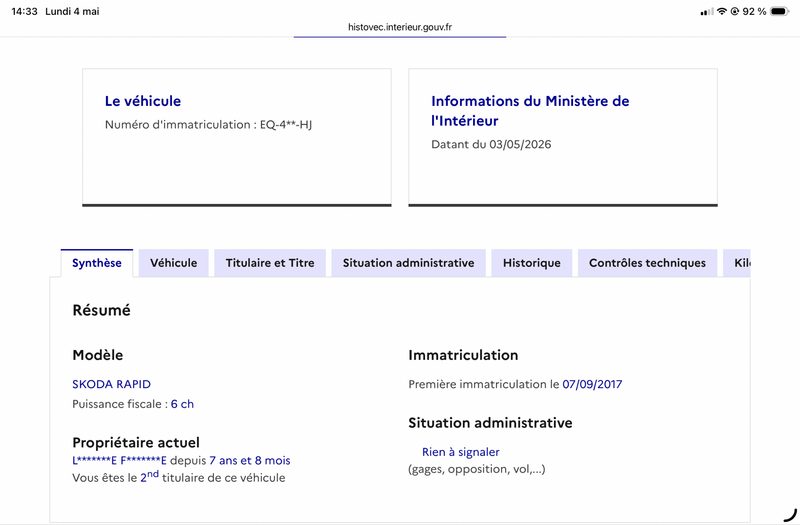
Task: Click the Rien à signaler link
Action: pos(461,452)
